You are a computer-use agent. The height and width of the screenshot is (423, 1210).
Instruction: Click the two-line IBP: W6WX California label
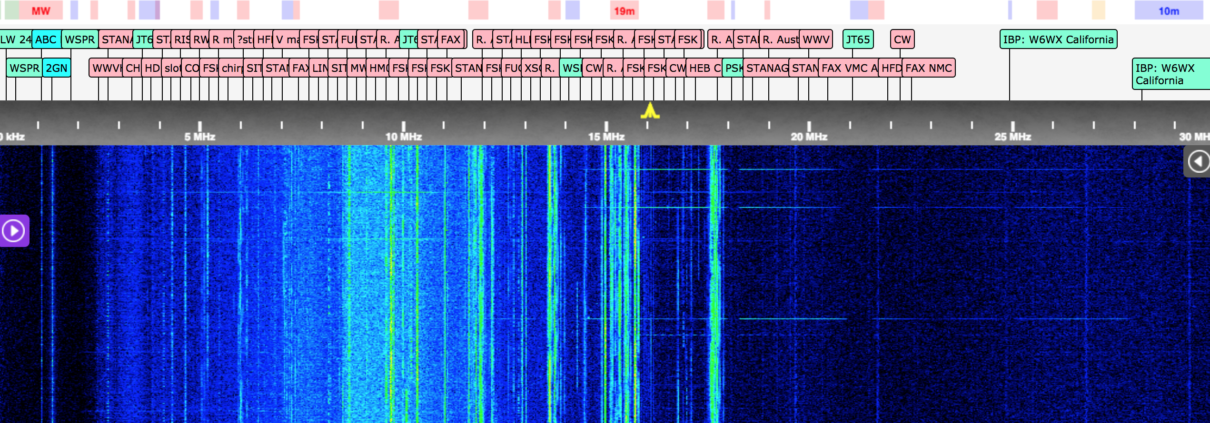point(1170,73)
